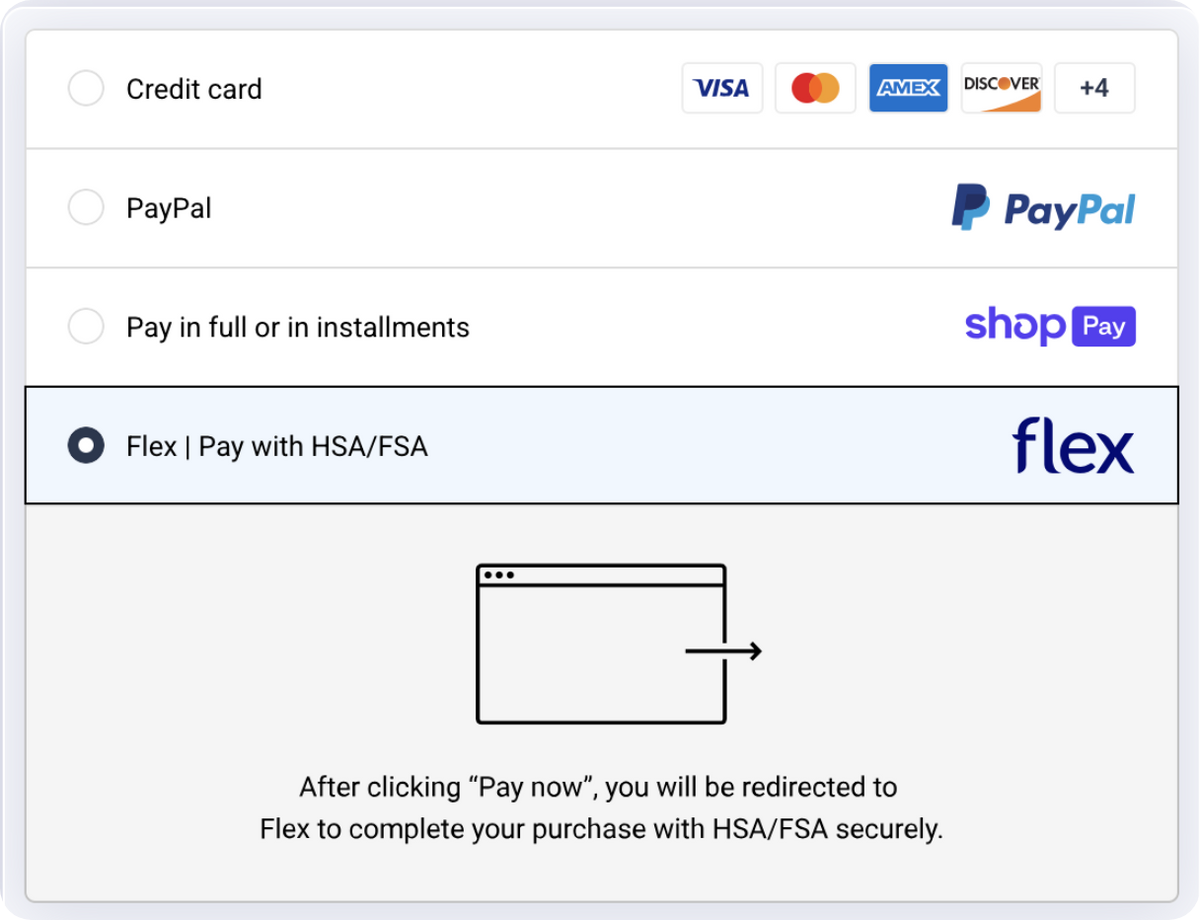This screenshot has width=1200, height=920.
Task: Click "Pay in full or in installments" label
Action: (x=298, y=327)
